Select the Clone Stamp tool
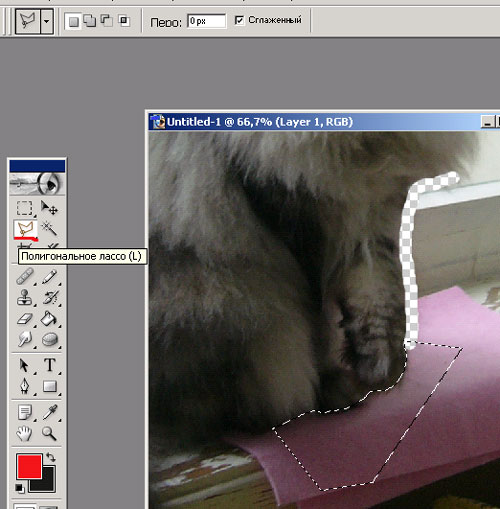The width and height of the screenshot is (500, 509). point(25,297)
